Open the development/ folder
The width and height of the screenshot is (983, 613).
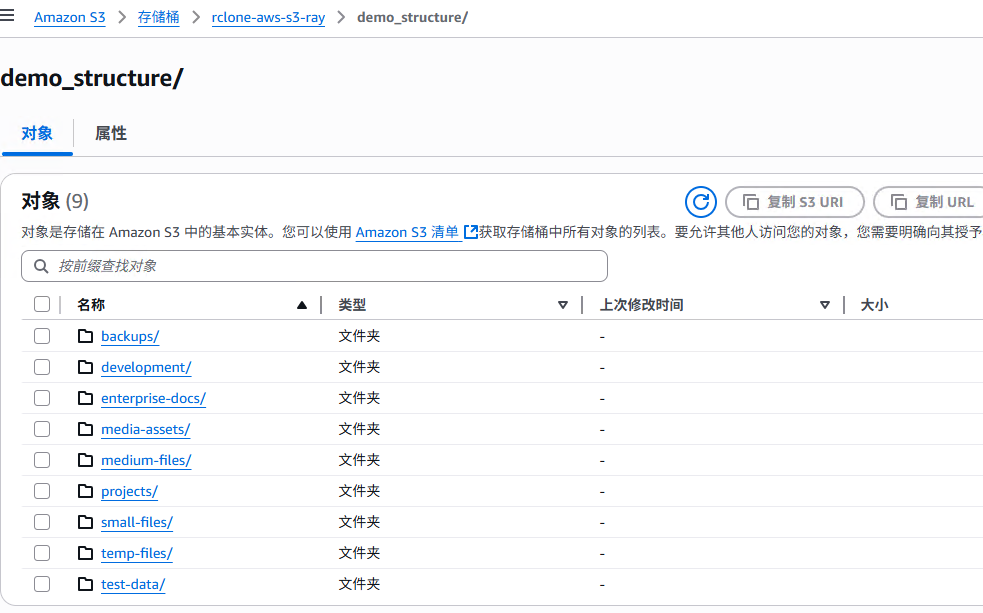tap(146, 367)
